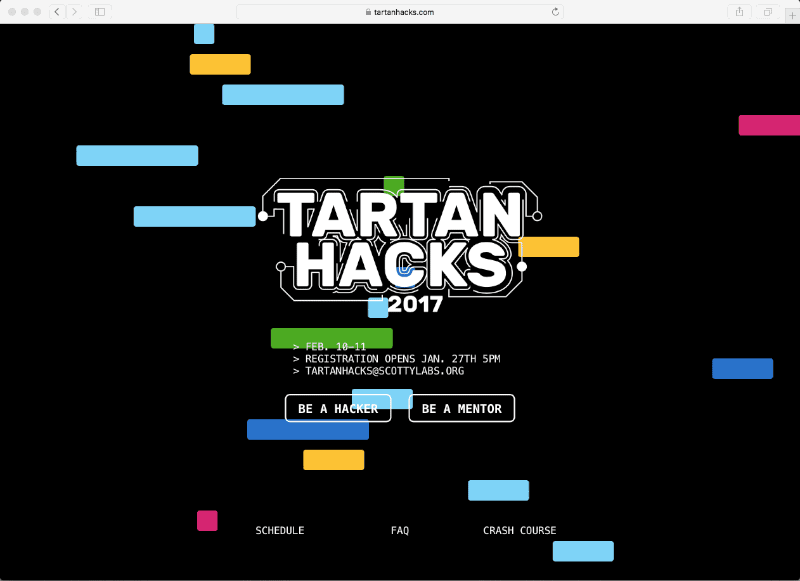The width and height of the screenshot is (800, 581).
Task: Open the CRASH COURSE link
Action: pyautogui.click(x=519, y=531)
